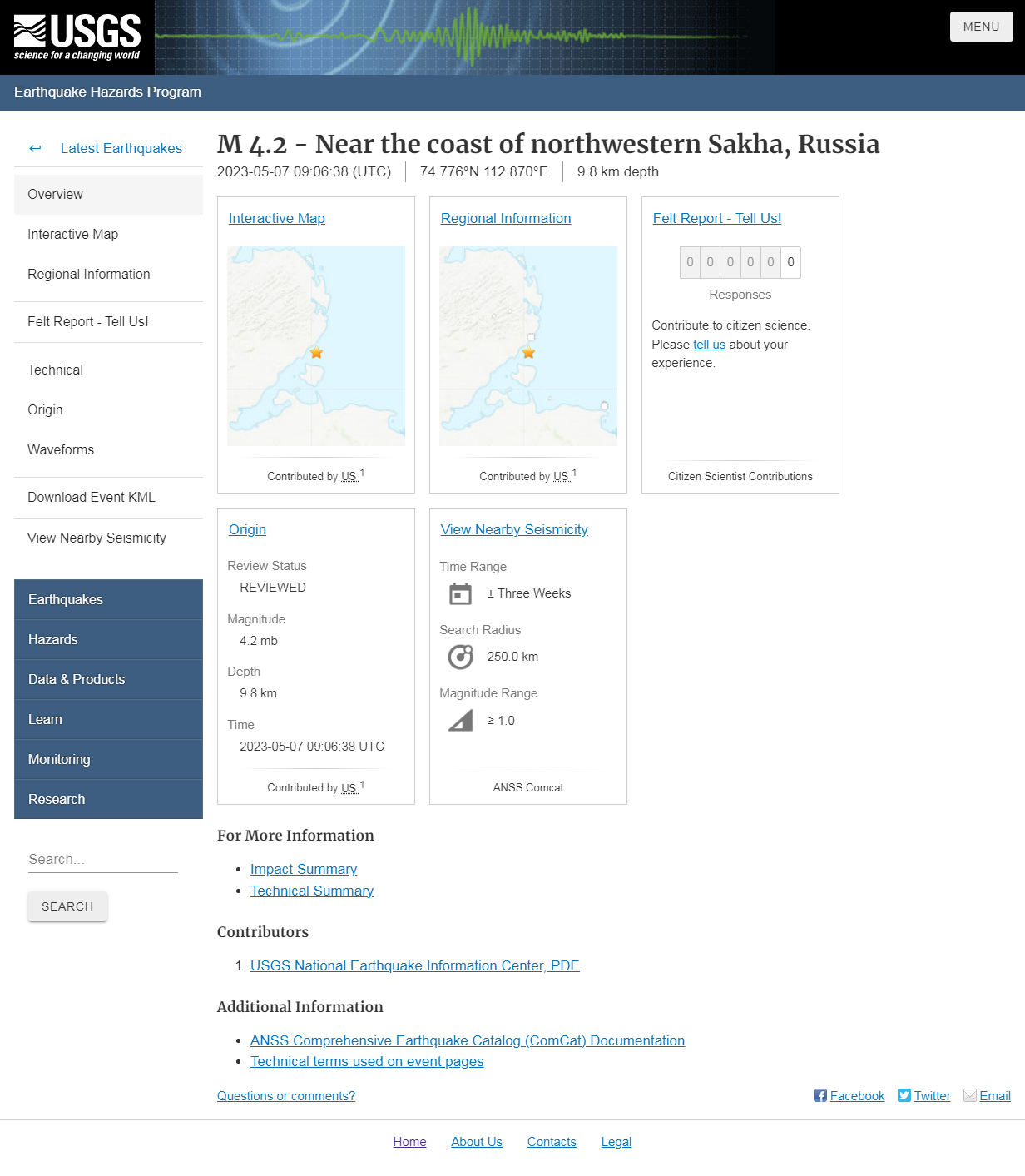Viewport: 1025px width, 1176px height.
Task: Open Hazards navigation section
Action: click(x=108, y=639)
